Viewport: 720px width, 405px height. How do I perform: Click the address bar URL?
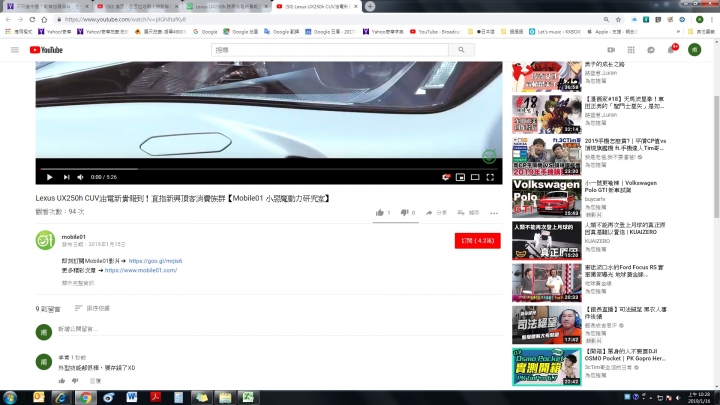point(125,19)
